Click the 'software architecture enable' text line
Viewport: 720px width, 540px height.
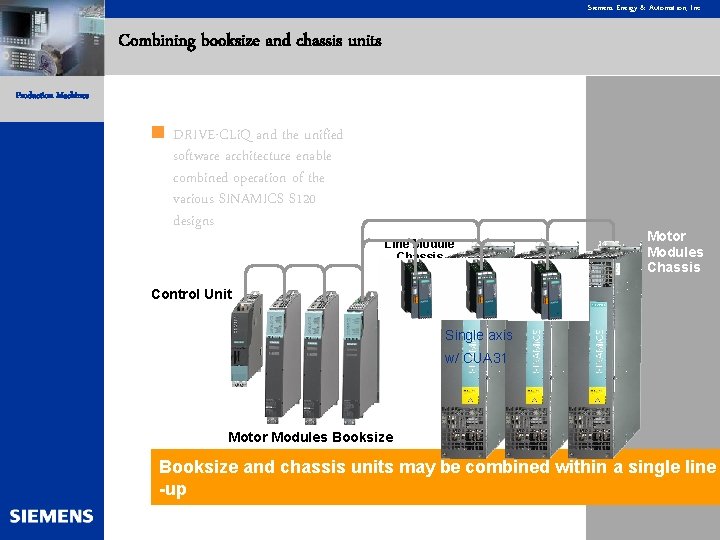[252, 156]
